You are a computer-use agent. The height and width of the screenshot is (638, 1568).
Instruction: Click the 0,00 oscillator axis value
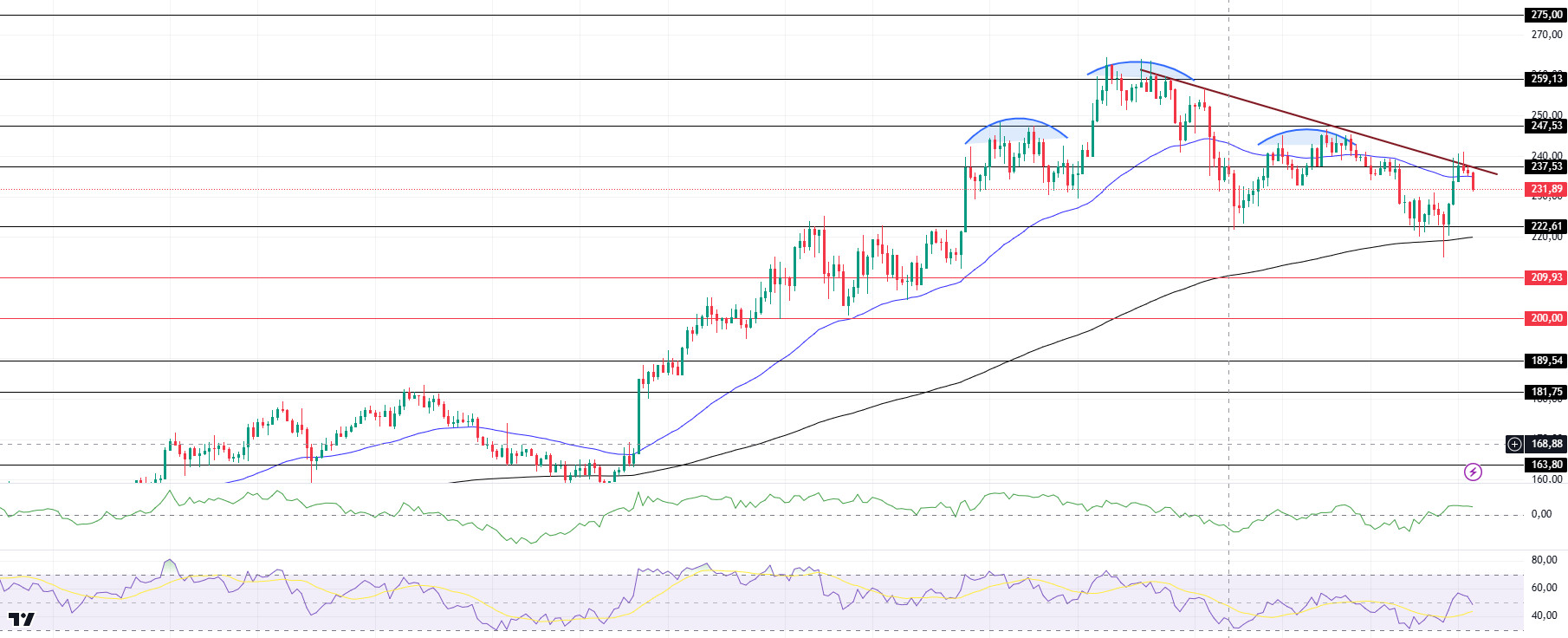click(x=1541, y=514)
